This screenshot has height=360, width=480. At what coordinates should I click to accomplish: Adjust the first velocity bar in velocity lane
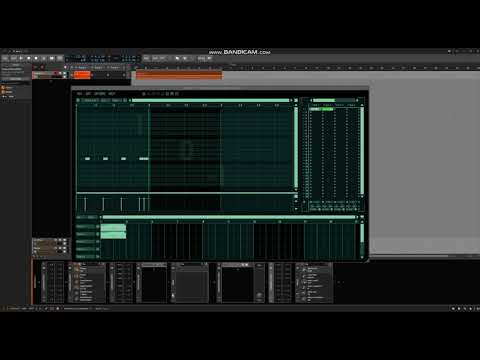[x=85, y=204]
